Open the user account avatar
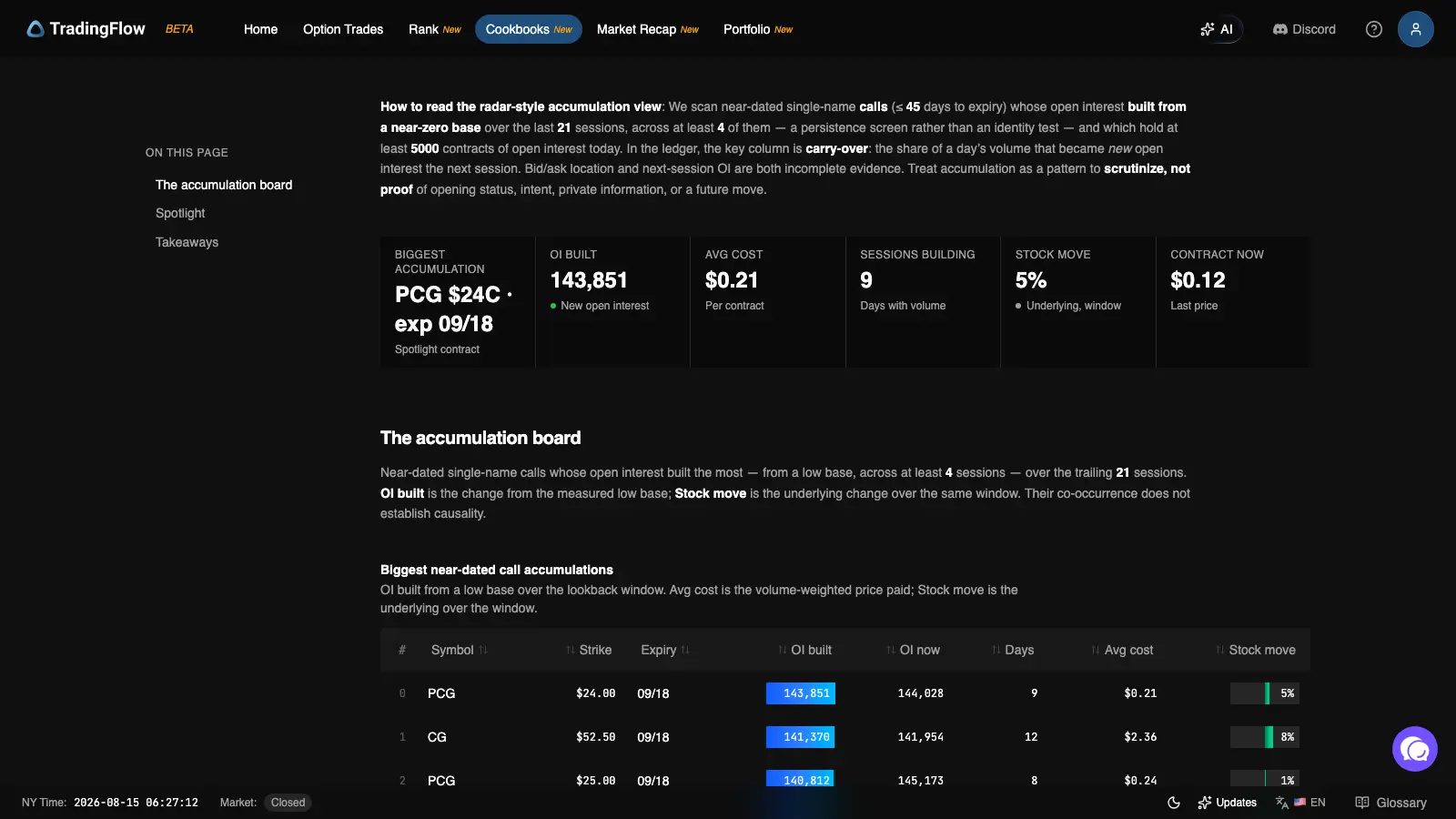Viewport: 1456px width, 819px height. [1416, 29]
